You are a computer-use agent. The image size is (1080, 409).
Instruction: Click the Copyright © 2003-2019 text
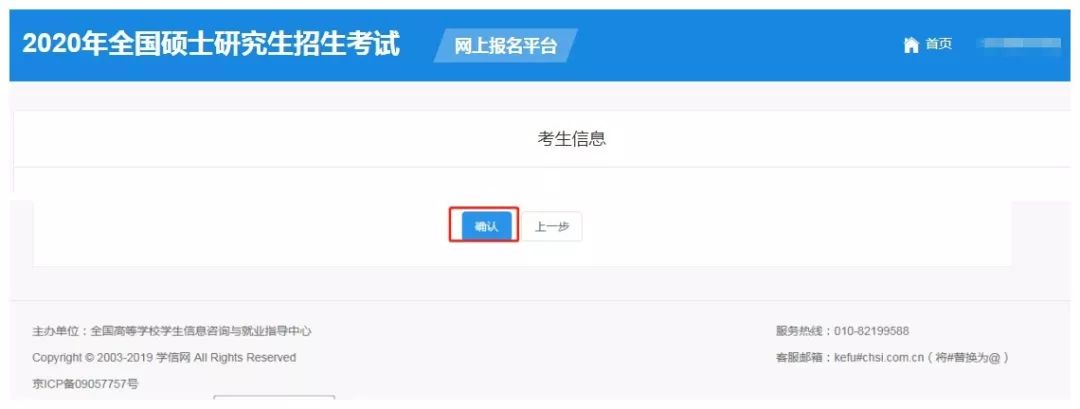tap(93, 358)
